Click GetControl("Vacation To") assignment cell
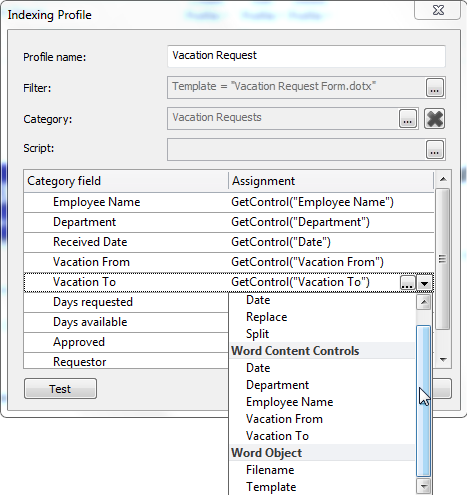This screenshot has height=495, width=467. [314, 282]
